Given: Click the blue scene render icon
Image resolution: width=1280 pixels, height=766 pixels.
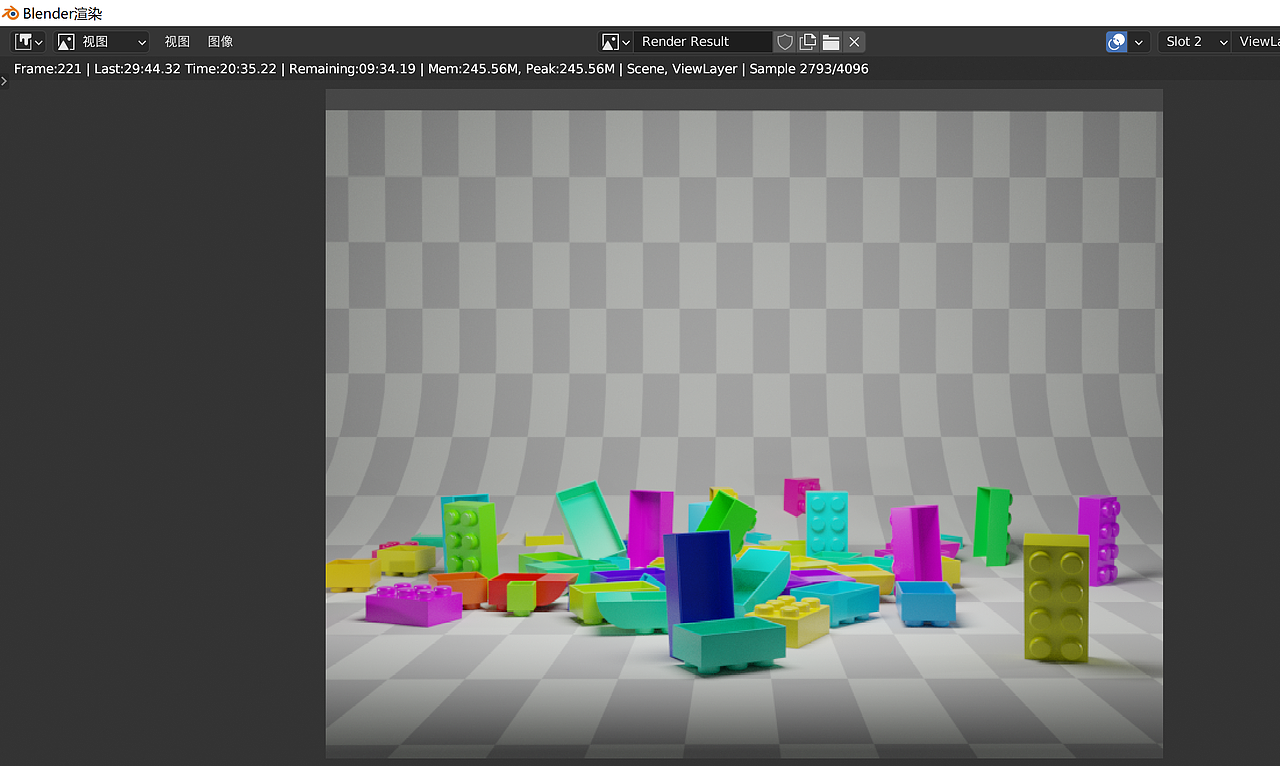Looking at the screenshot, I should [1115, 41].
